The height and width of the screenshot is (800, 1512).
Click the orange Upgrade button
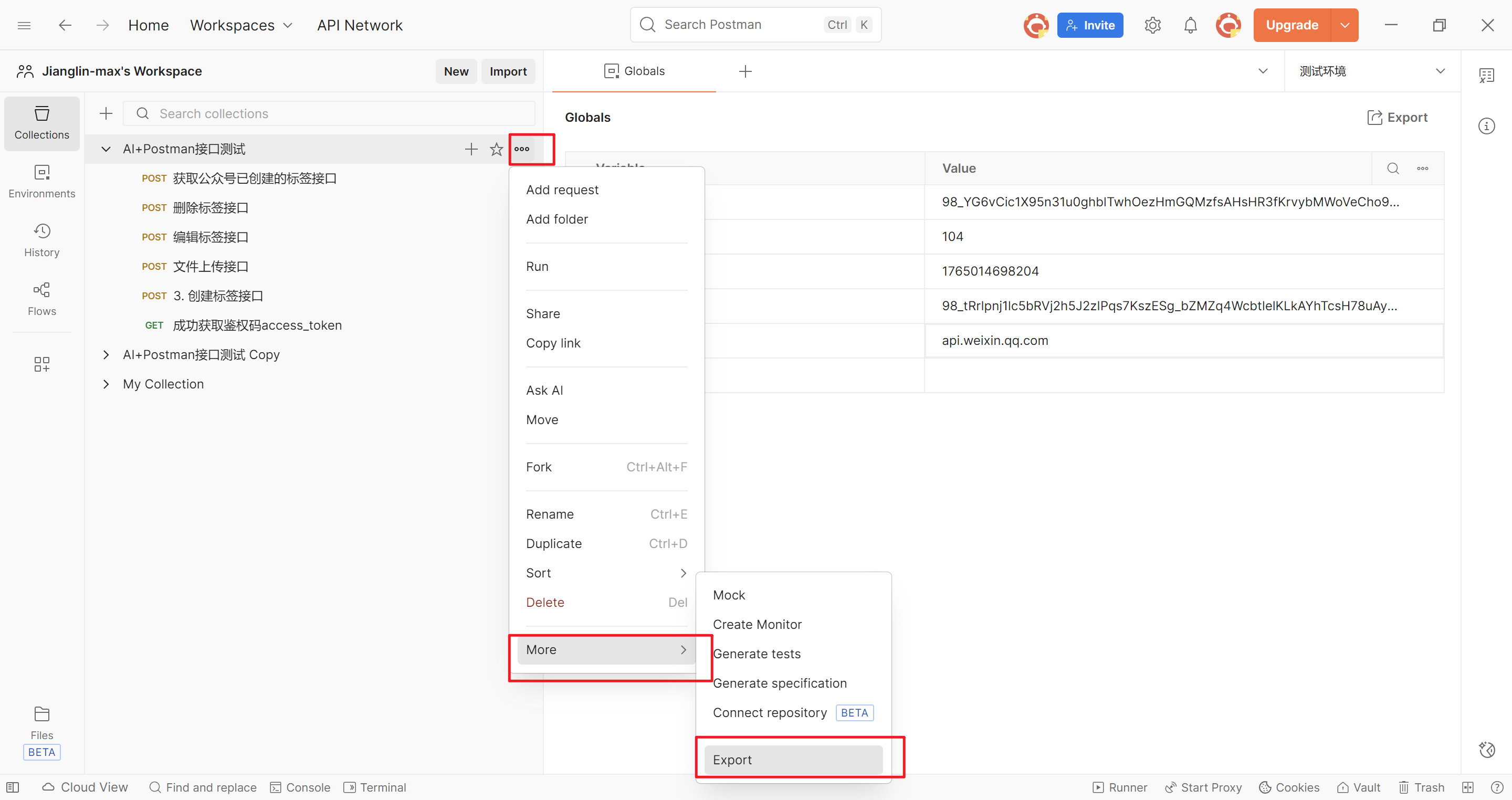pos(1292,25)
